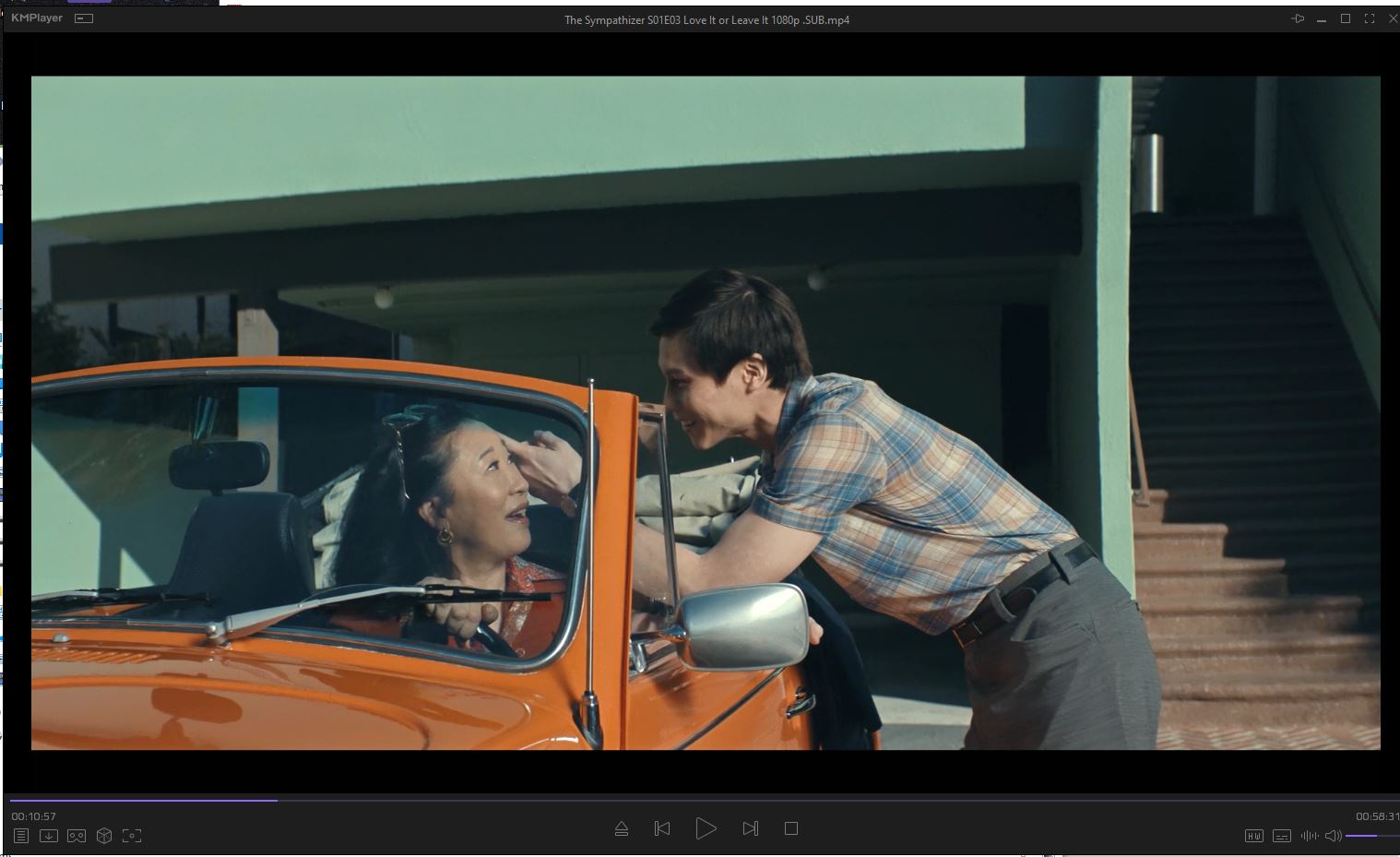The width and height of the screenshot is (1400, 857).
Task: Skip to the next track
Action: 750,828
